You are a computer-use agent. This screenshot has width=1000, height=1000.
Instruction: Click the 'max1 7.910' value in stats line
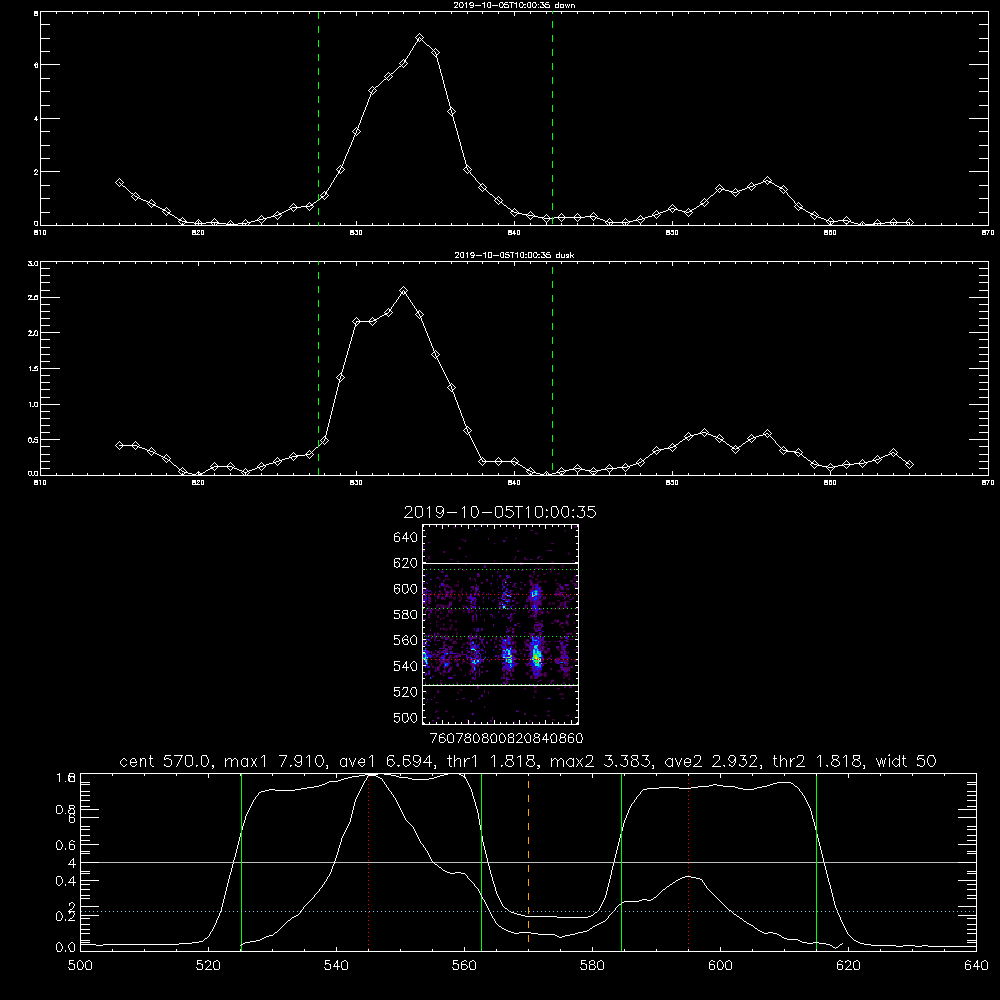coord(277,761)
